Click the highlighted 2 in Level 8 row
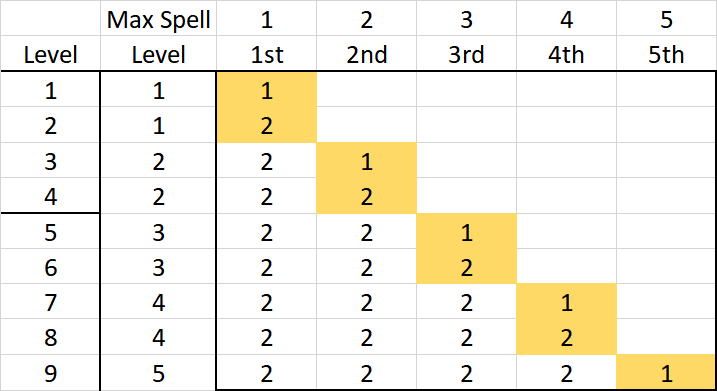This screenshot has height=391, width=717. coord(566,337)
